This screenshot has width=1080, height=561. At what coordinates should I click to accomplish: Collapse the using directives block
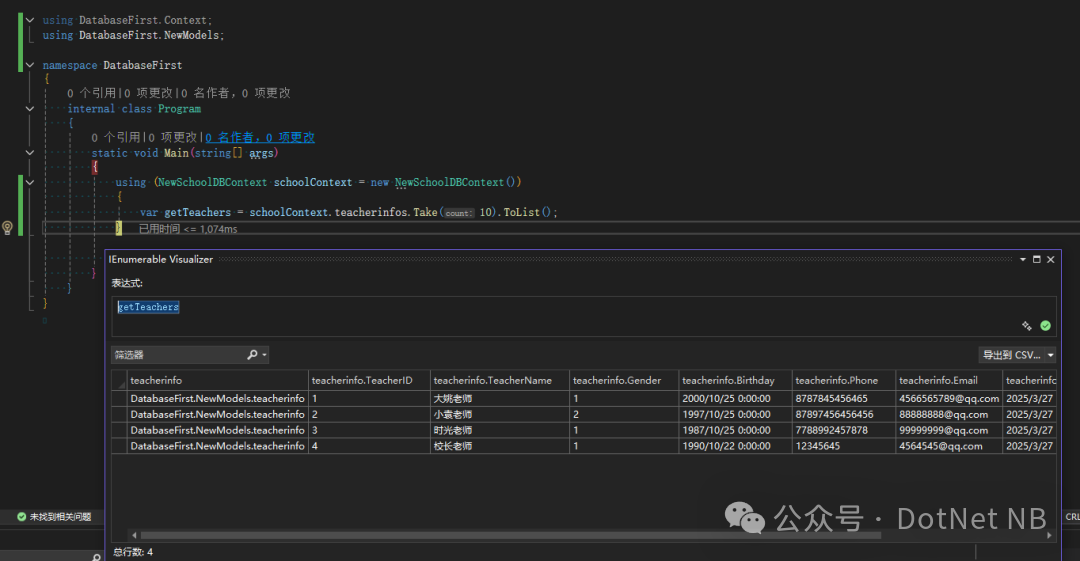click(x=30, y=20)
